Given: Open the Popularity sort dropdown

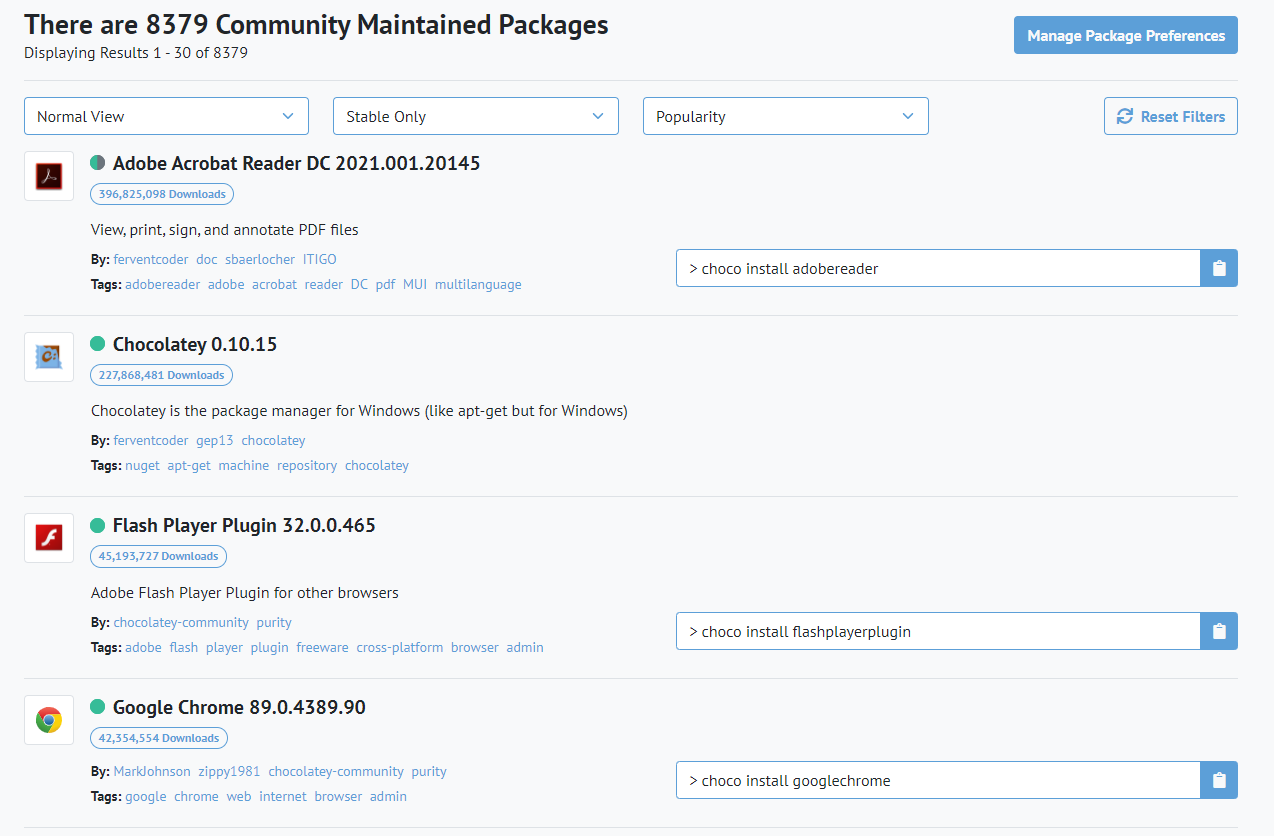Looking at the screenshot, I should (786, 116).
